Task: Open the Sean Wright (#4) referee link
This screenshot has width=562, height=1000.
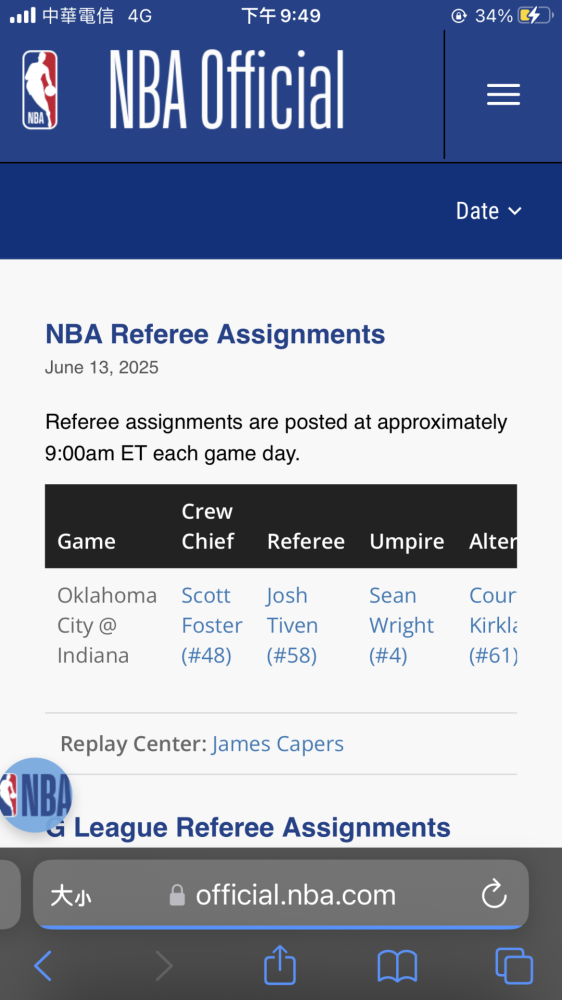Action: click(401, 626)
